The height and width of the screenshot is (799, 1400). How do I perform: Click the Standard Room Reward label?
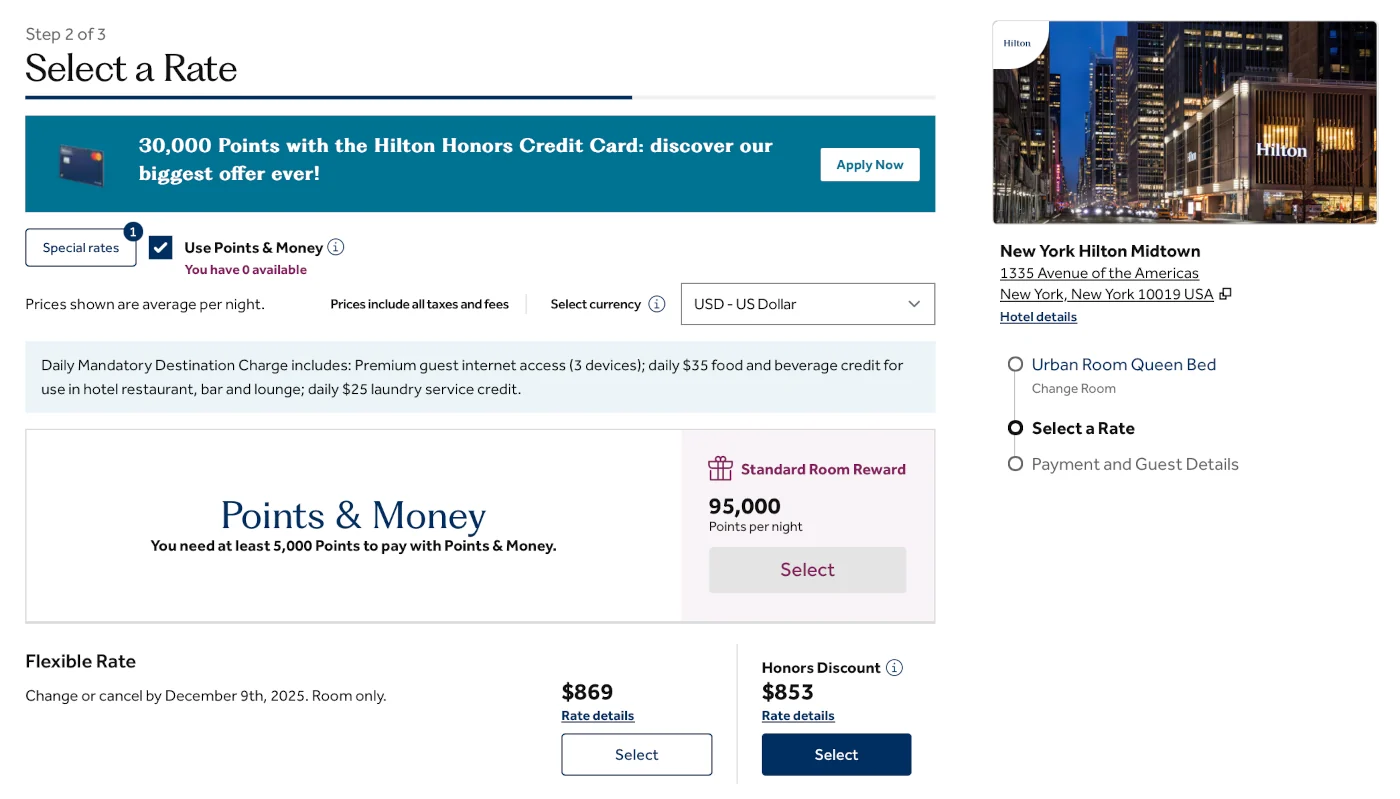823,469
